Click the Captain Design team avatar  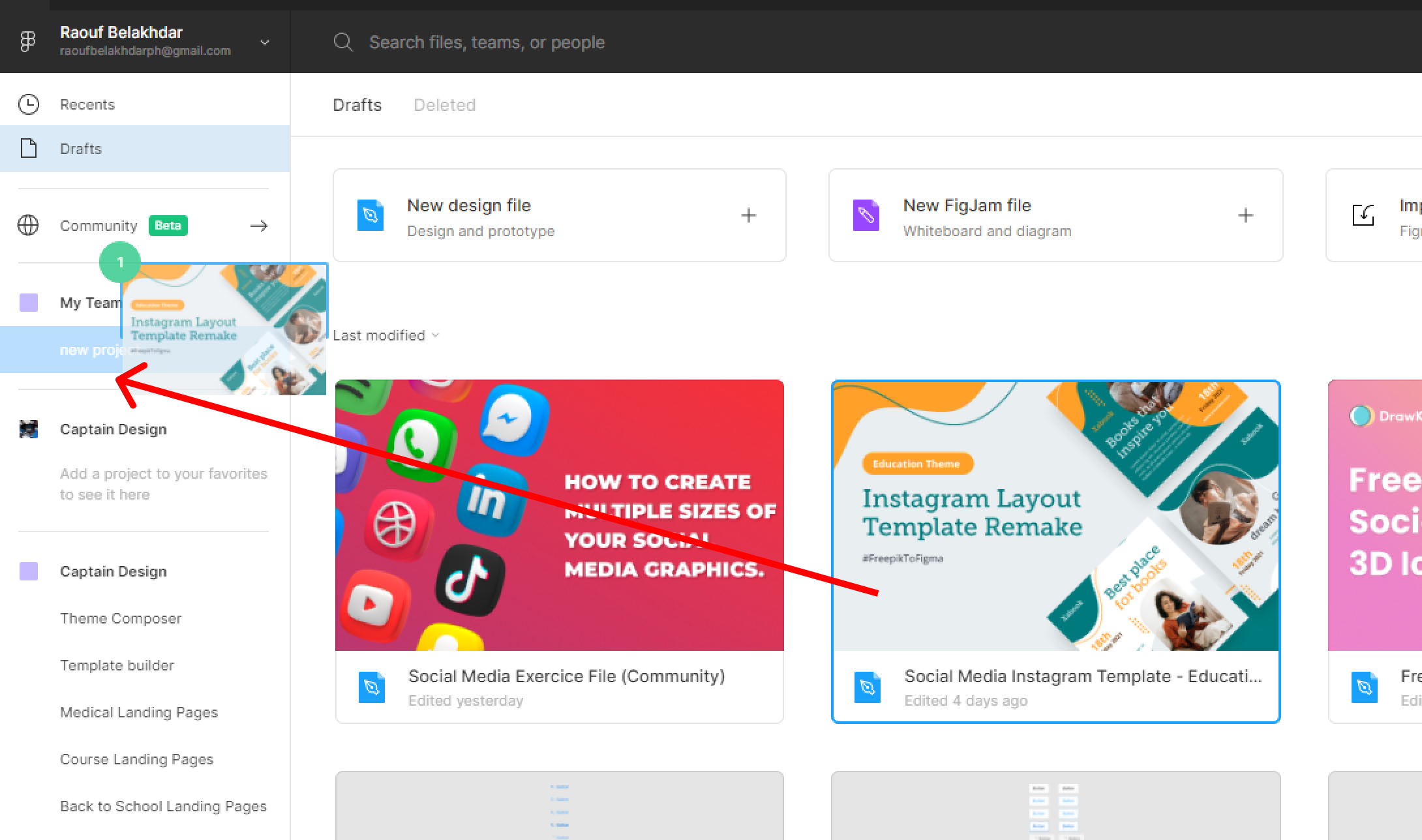[x=29, y=428]
